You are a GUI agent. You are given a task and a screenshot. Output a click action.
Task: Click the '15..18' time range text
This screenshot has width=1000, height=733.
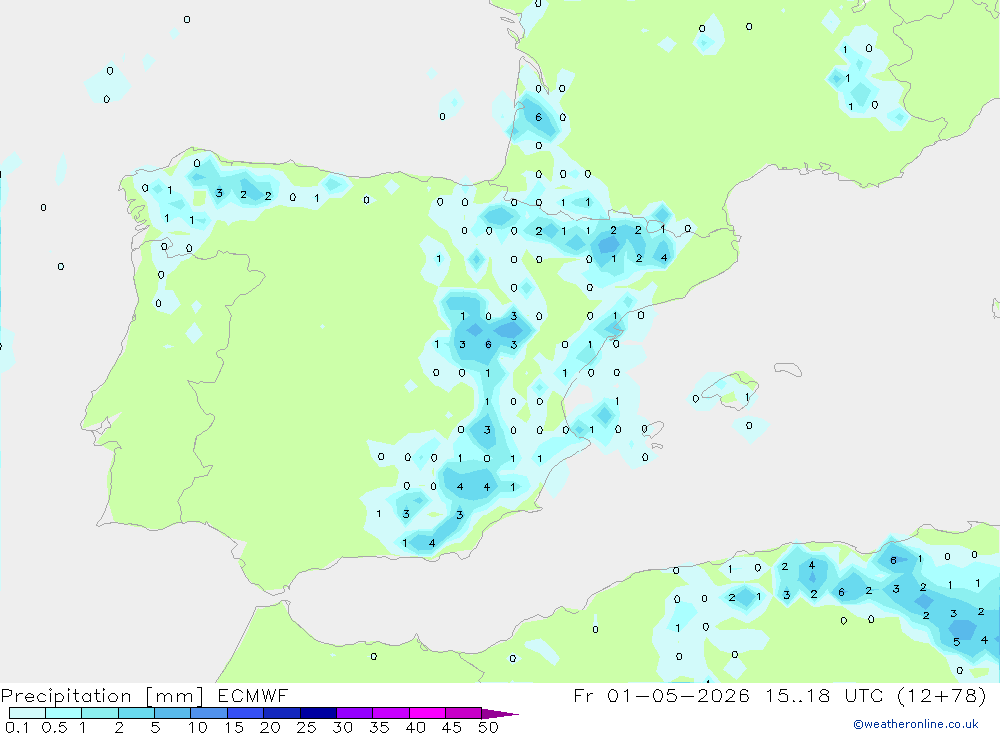coord(798,695)
